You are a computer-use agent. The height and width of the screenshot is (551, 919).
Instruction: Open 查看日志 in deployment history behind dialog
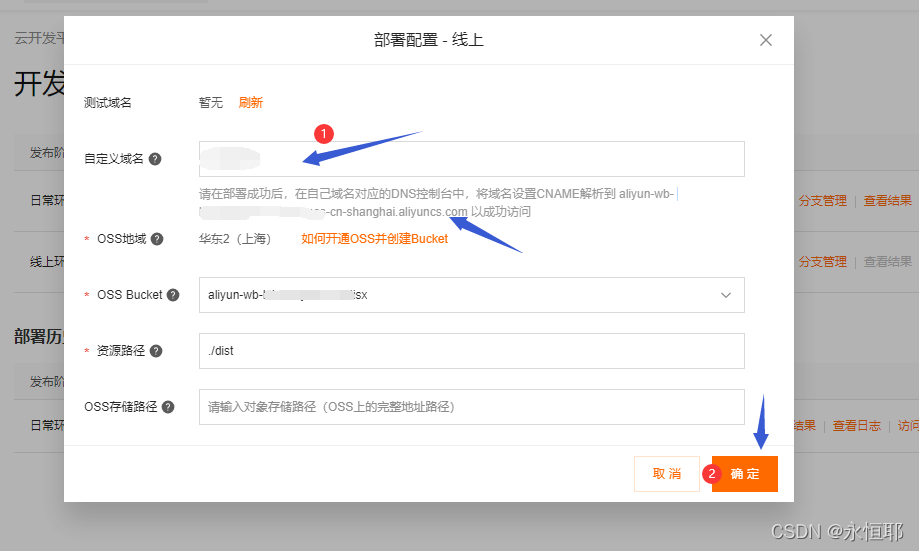[856, 426]
